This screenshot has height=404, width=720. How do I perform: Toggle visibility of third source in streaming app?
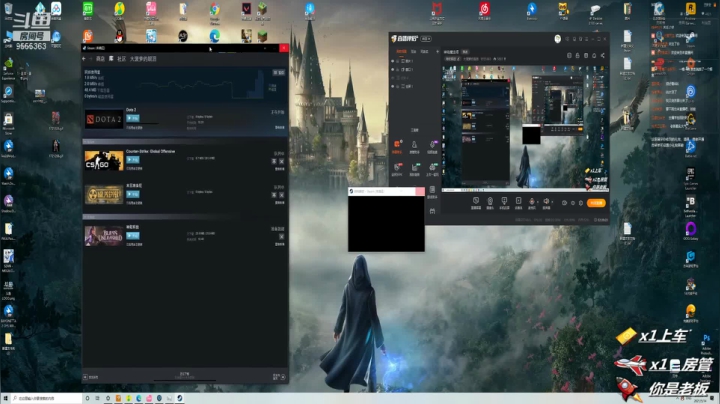click(393, 78)
